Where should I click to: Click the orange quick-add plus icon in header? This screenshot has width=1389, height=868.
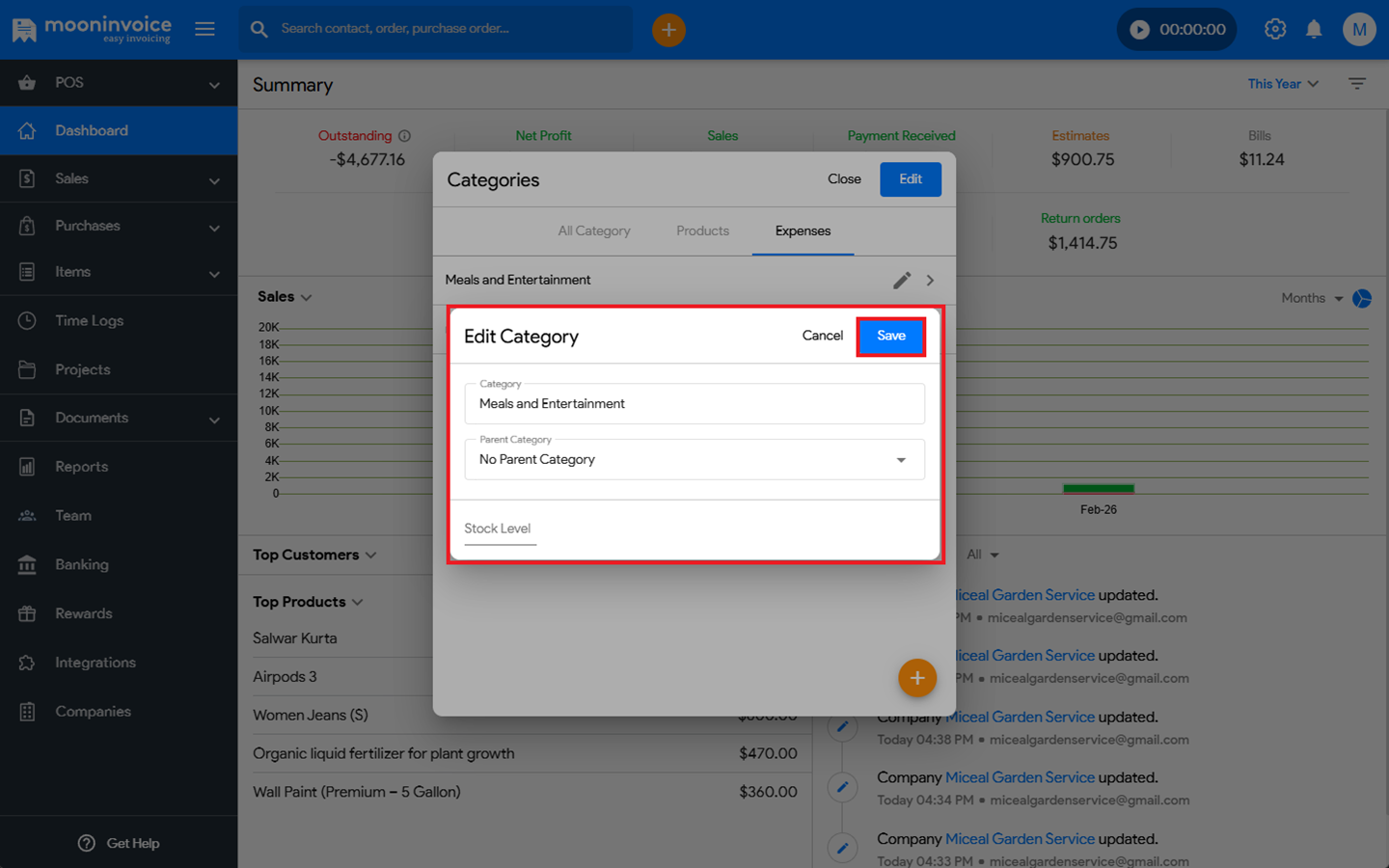668,30
